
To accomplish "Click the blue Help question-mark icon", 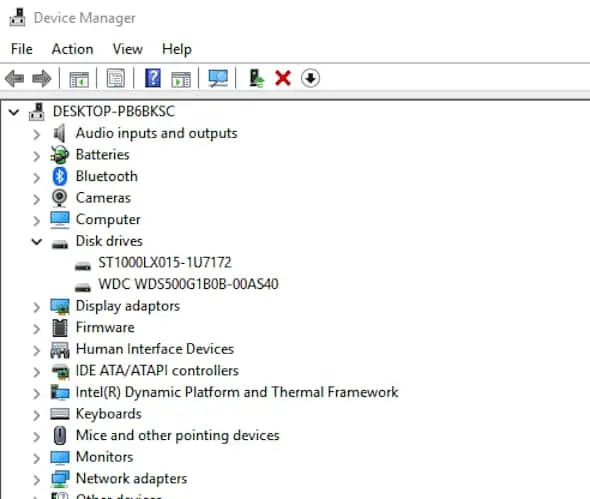I will click(153, 78).
